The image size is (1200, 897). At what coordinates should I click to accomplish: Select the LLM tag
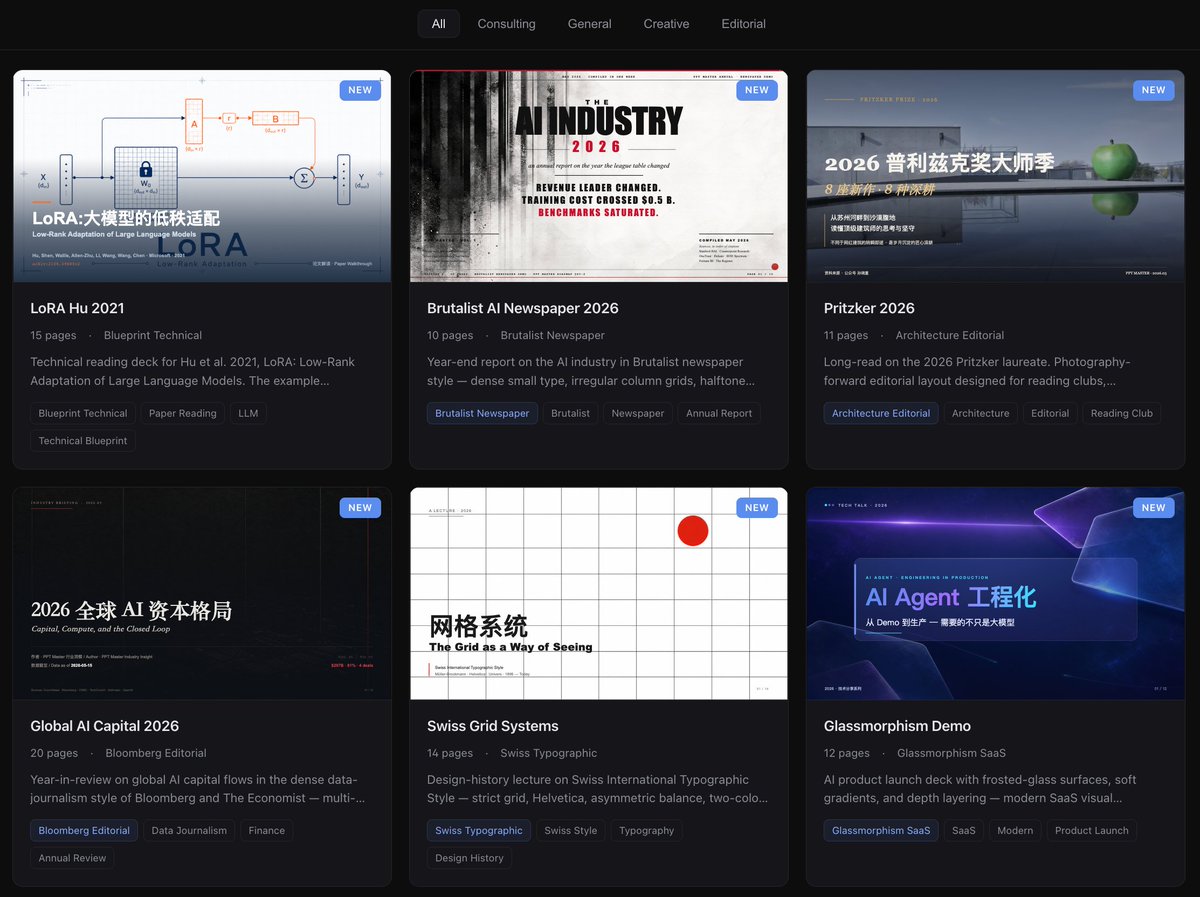tap(248, 413)
